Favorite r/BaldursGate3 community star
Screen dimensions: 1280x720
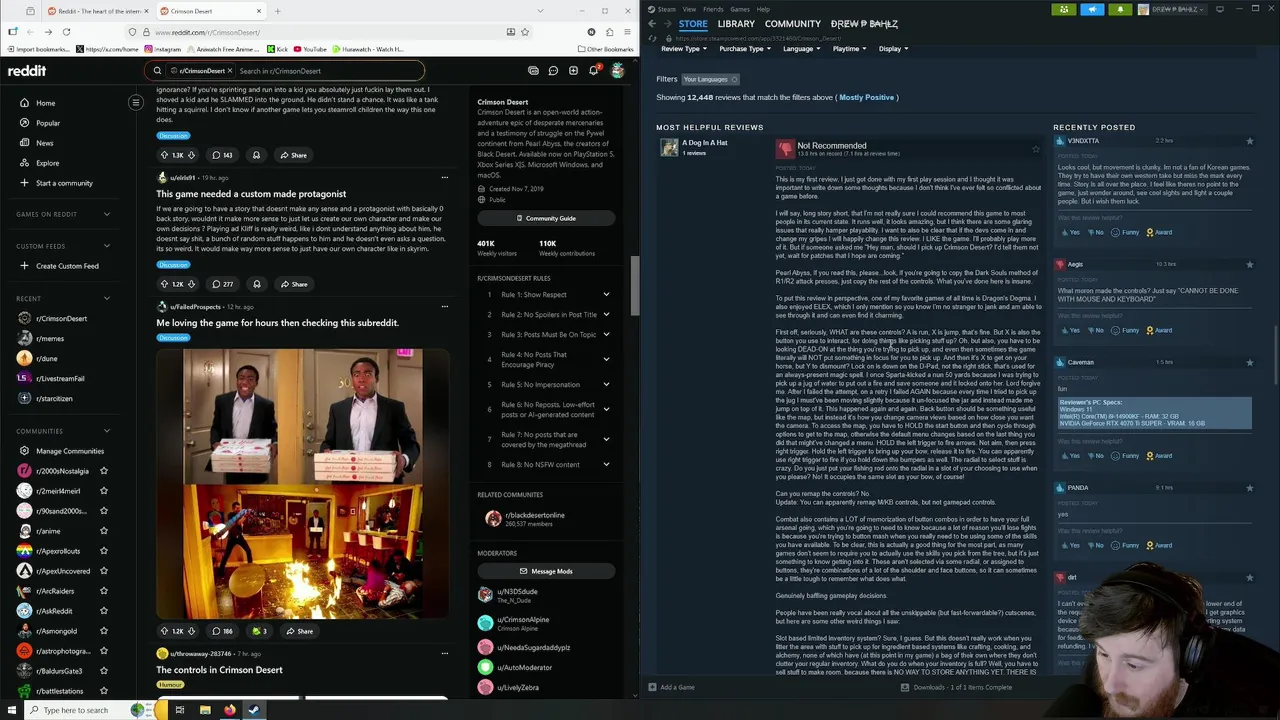103,671
